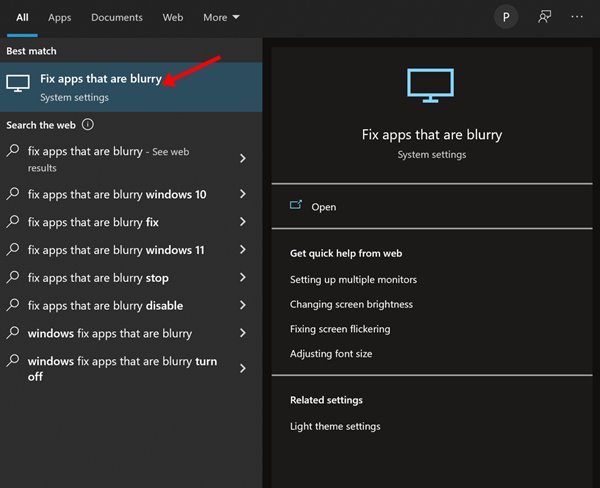Image resolution: width=600 pixels, height=488 pixels.
Task: Expand arrow for 'blurry disable' suggestion
Action: tap(243, 305)
